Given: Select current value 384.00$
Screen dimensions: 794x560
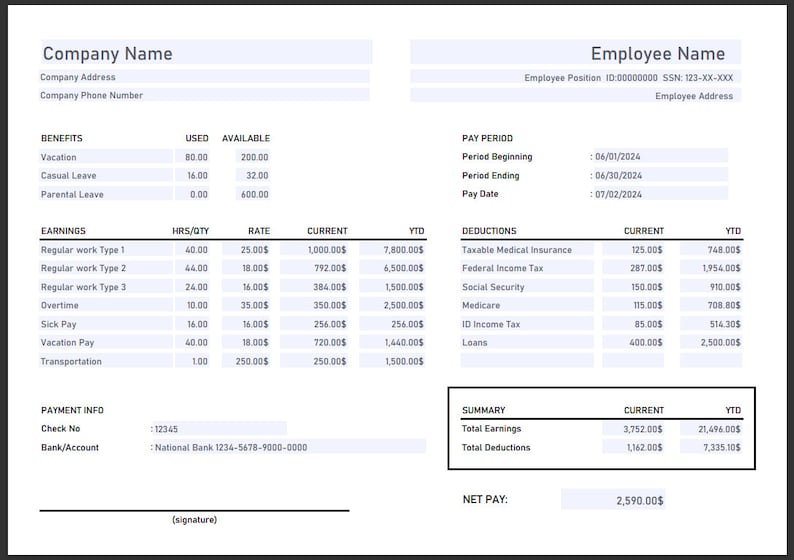Looking at the screenshot, I should click(314, 287).
